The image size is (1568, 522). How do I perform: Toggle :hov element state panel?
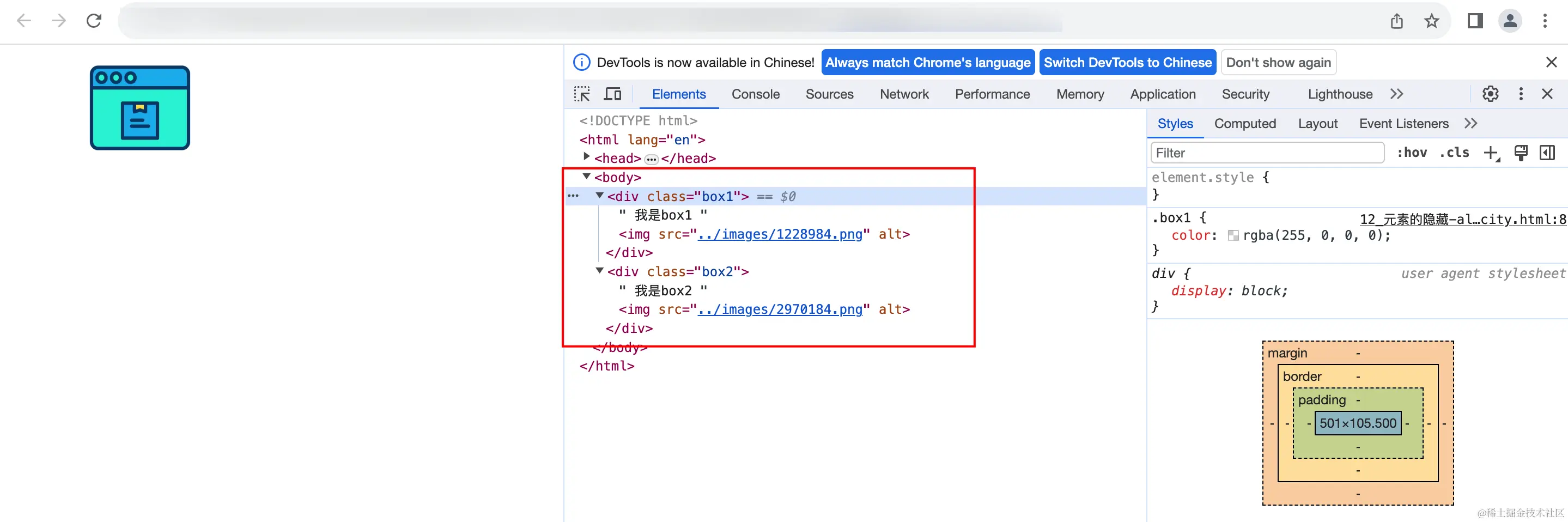[1412, 153]
